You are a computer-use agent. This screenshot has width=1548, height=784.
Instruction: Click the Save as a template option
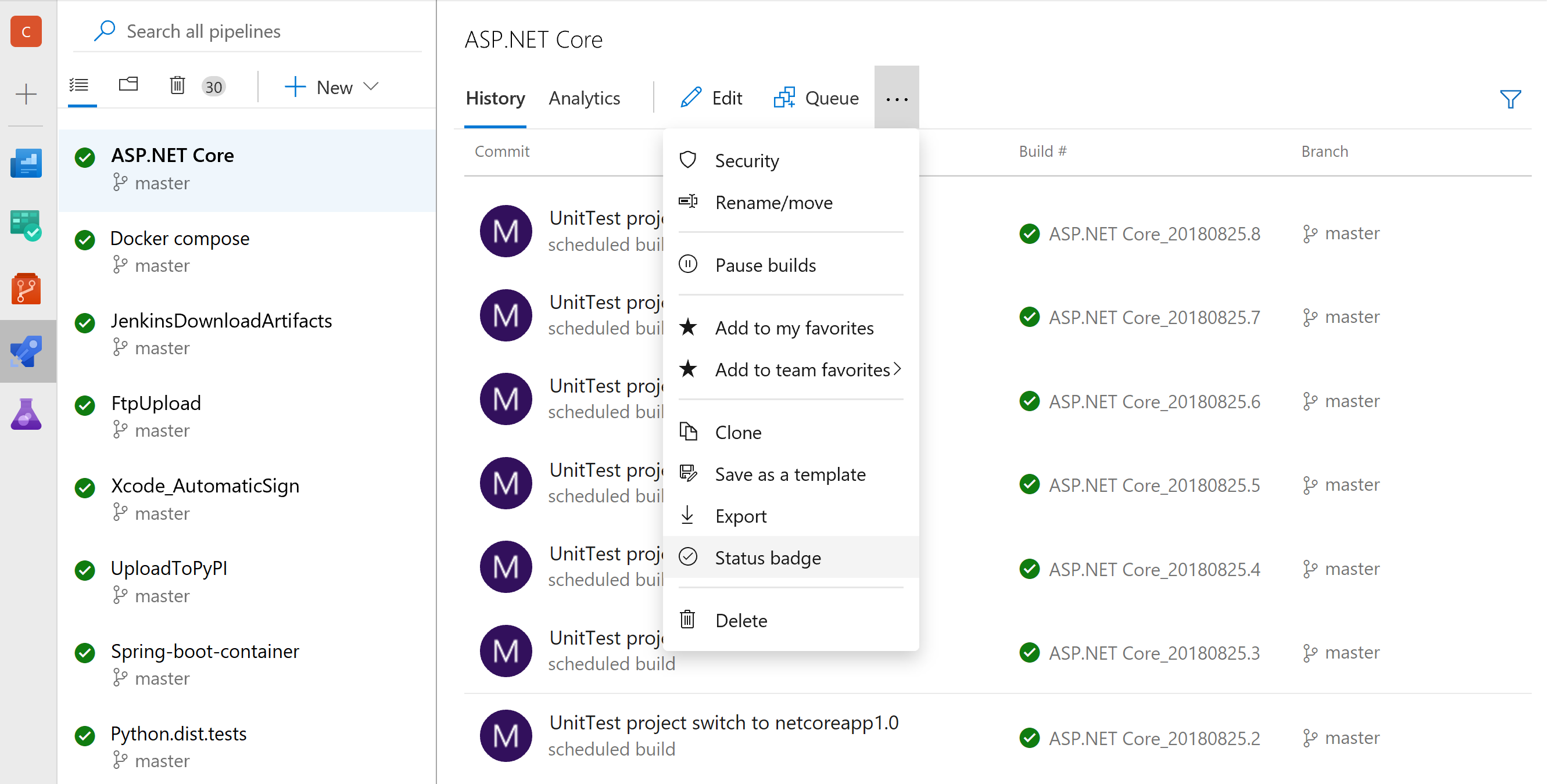click(790, 474)
